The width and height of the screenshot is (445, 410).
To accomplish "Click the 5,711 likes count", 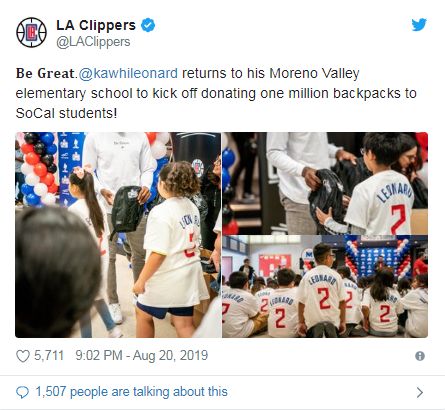I will click(x=49, y=356).
